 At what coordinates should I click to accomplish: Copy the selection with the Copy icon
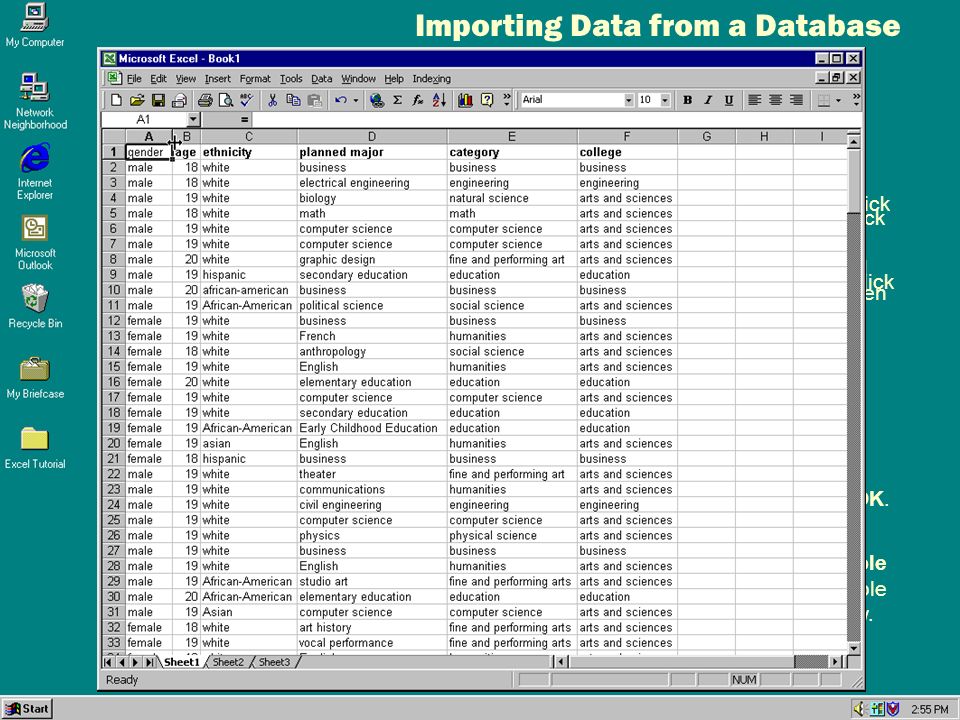coord(293,100)
